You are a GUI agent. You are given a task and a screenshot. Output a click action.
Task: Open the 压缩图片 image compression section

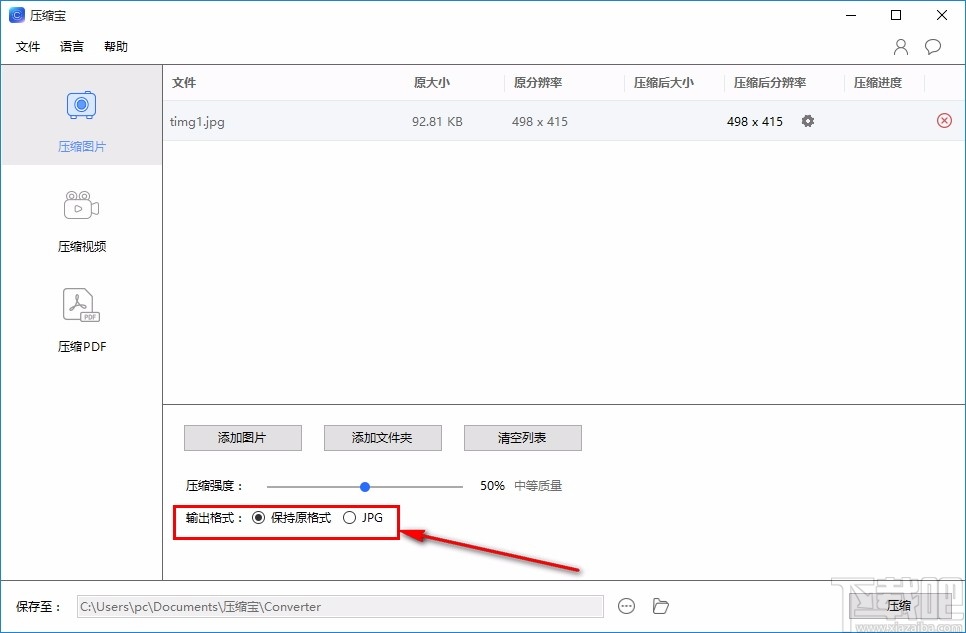(x=81, y=115)
